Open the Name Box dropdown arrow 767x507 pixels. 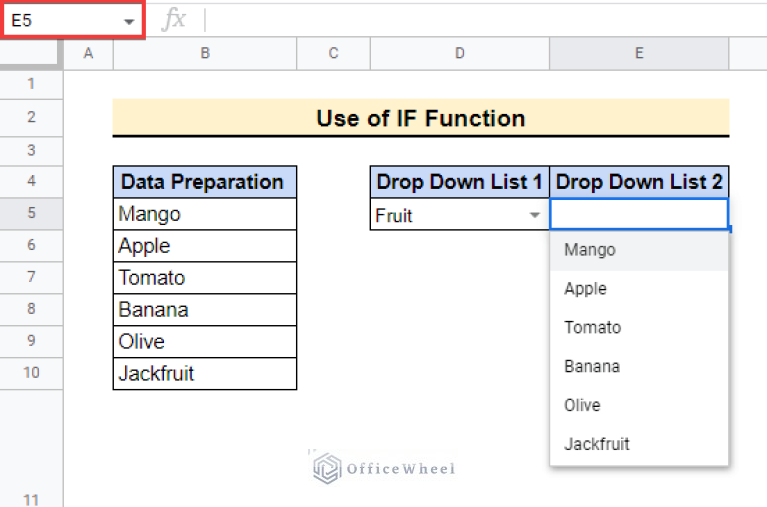129,21
